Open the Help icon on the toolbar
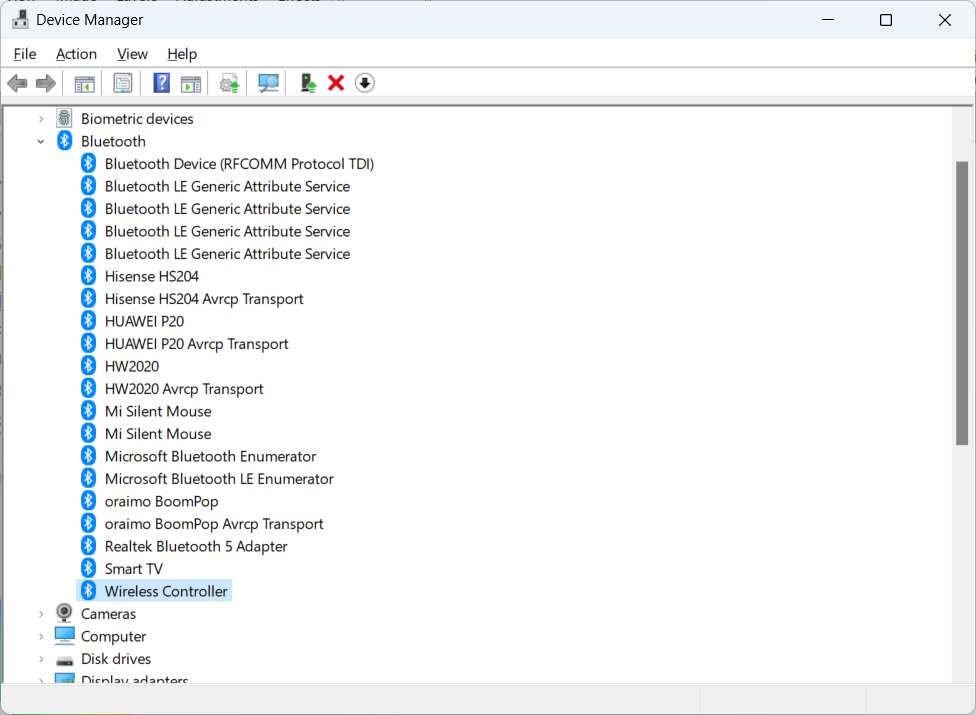This screenshot has width=976, height=715. click(x=160, y=82)
